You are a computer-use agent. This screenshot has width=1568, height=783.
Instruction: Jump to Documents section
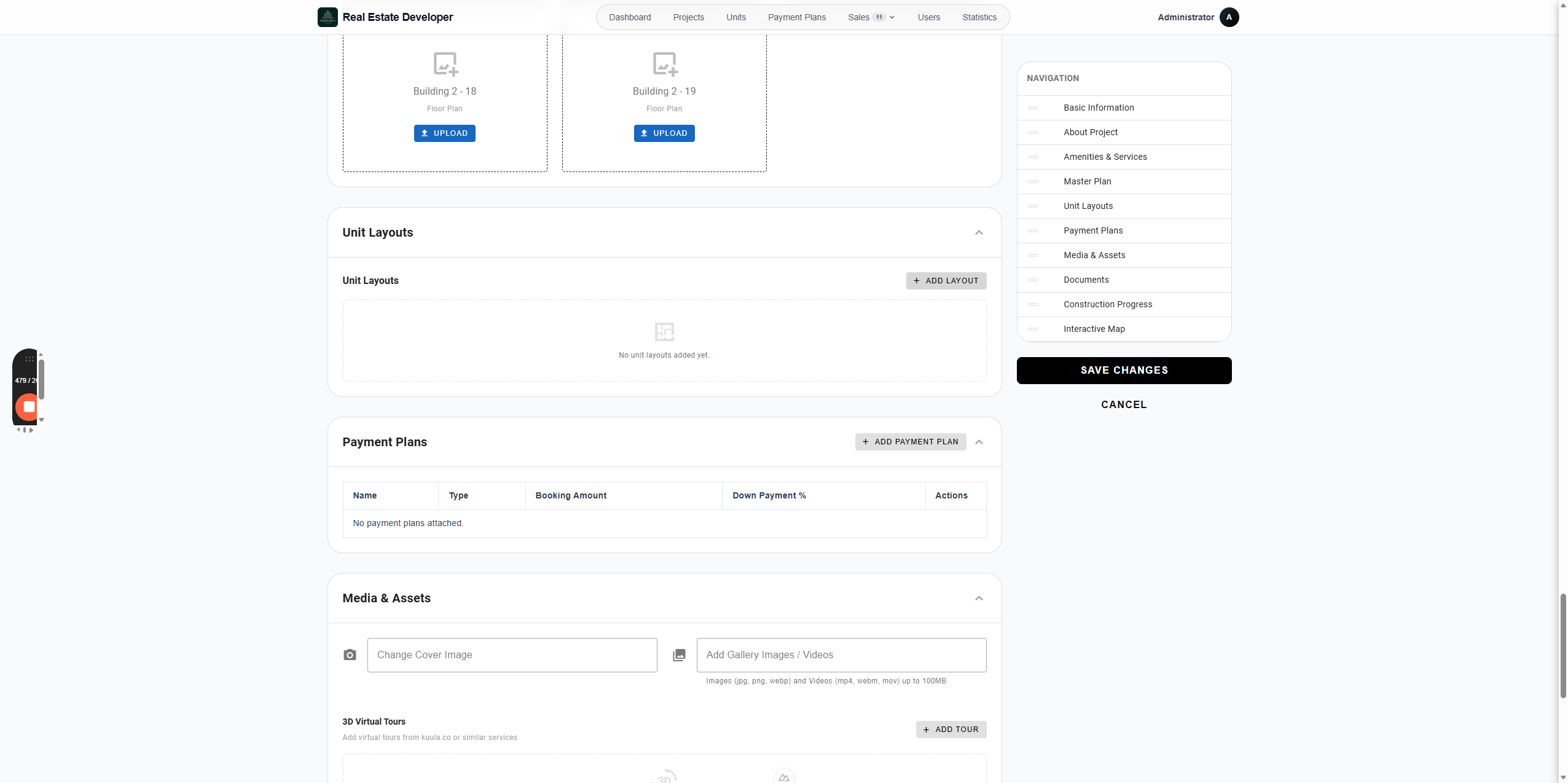pos(1124,280)
